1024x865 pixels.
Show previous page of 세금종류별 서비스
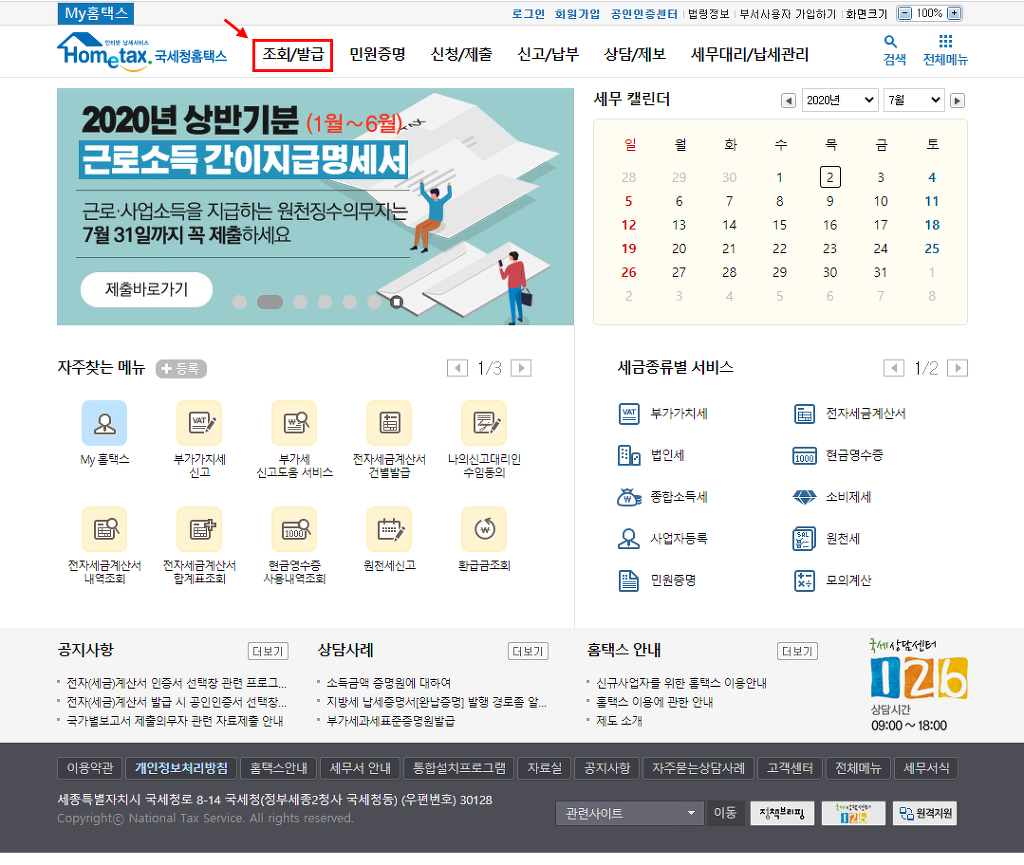pyautogui.click(x=893, y=368)
